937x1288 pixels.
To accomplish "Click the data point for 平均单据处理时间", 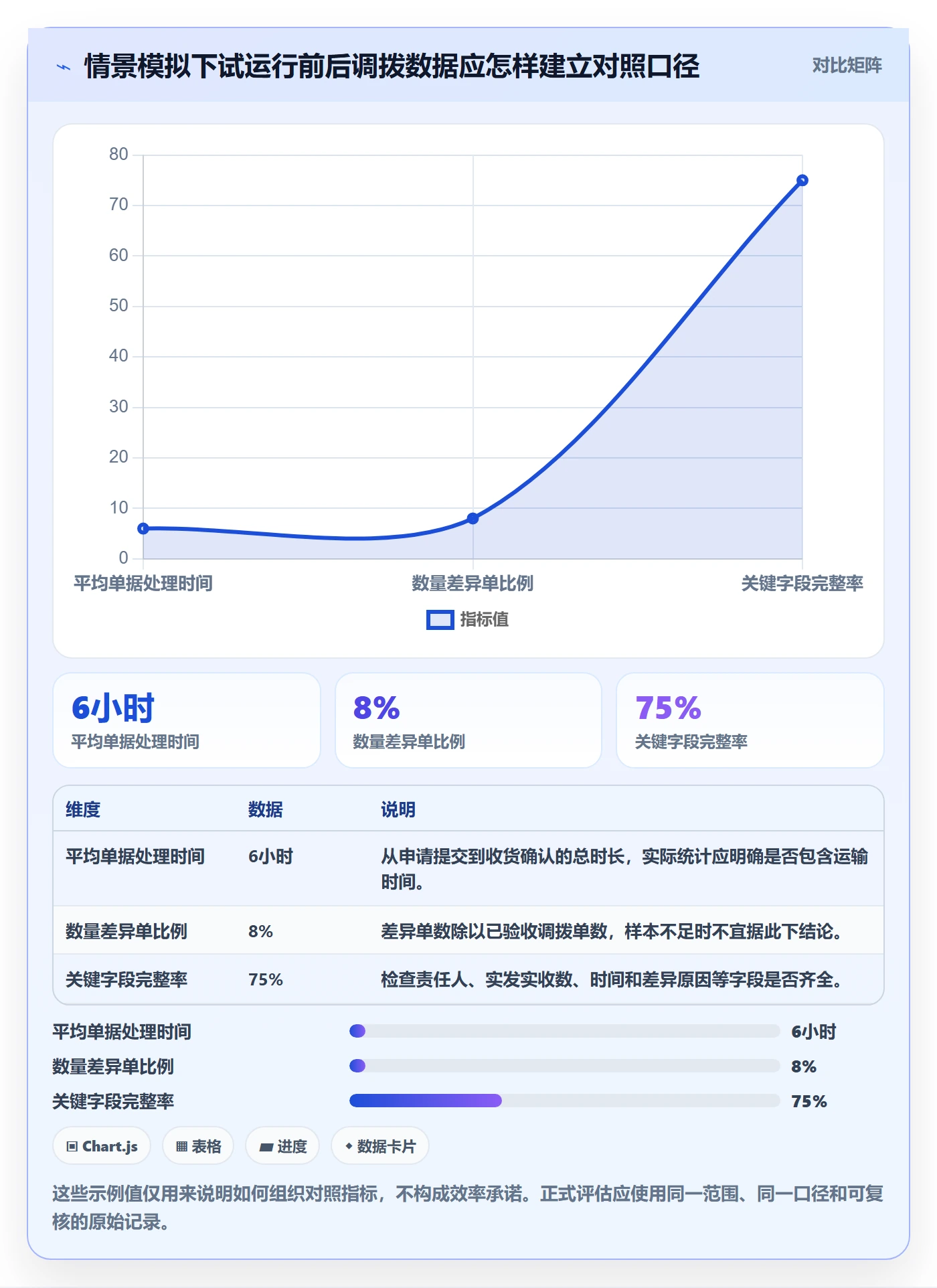I will click(x=143, y=529).
